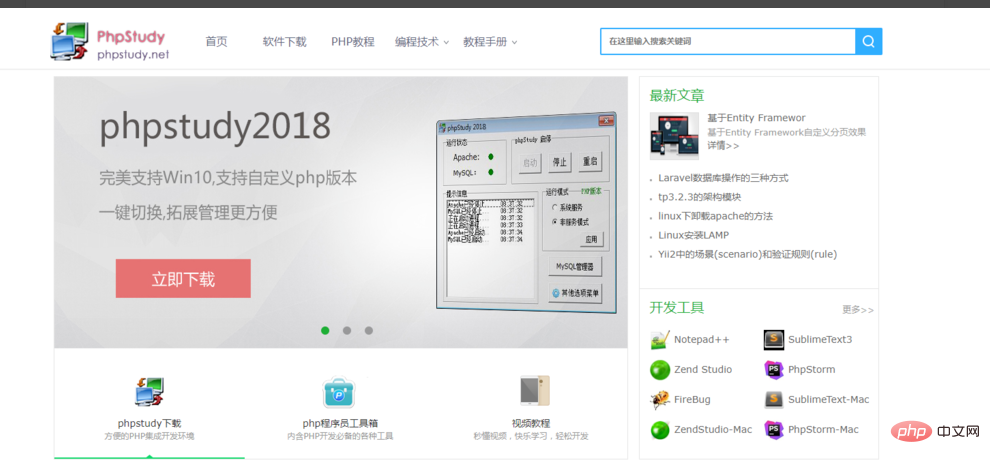Viewport: 990px width, 464px height.
Task: Click the phpstudy下载 computer icon
Action: coord(150,391)
